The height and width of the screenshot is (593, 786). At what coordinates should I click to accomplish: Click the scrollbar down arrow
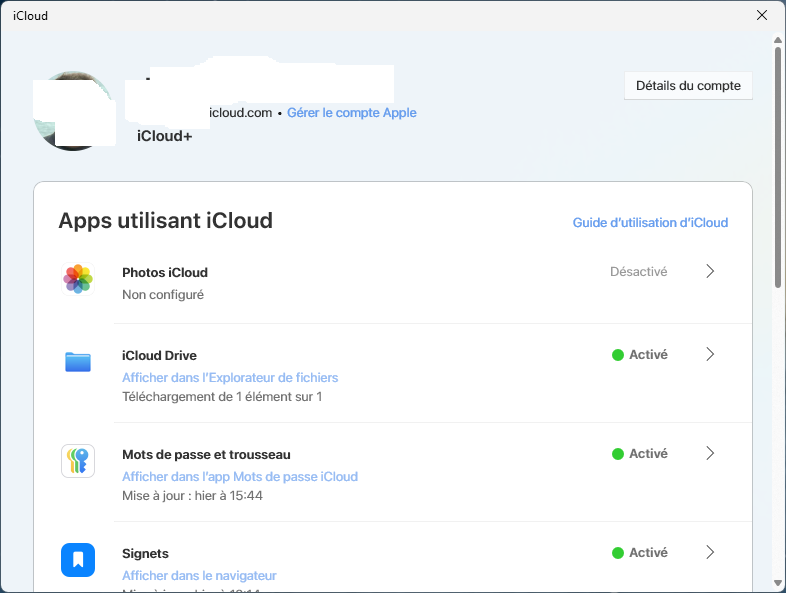[777, 582]
